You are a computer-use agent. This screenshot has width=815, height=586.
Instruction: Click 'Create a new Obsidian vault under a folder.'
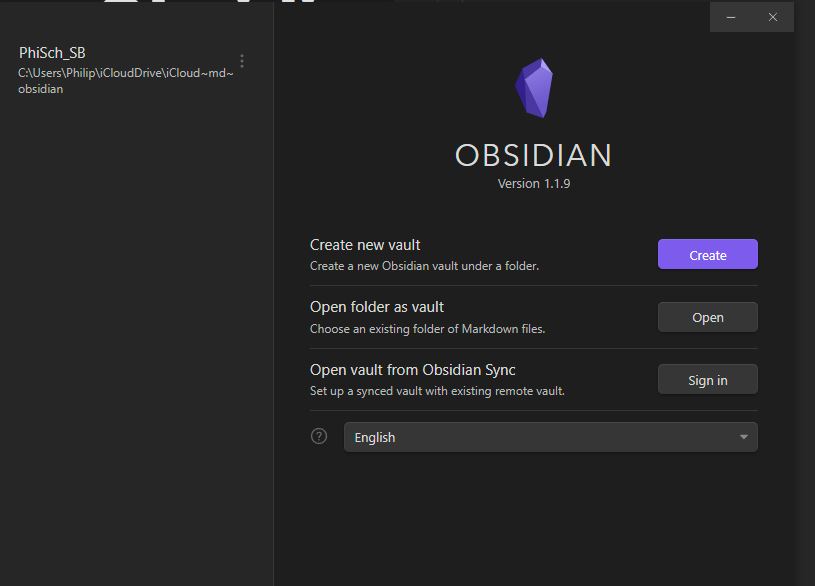424,266
